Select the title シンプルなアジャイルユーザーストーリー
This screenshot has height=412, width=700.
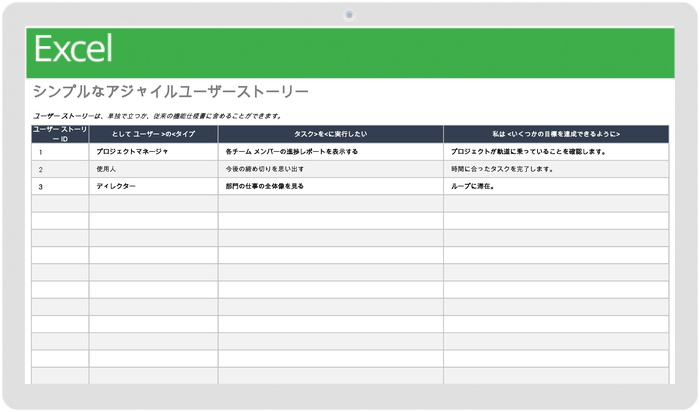171,92
